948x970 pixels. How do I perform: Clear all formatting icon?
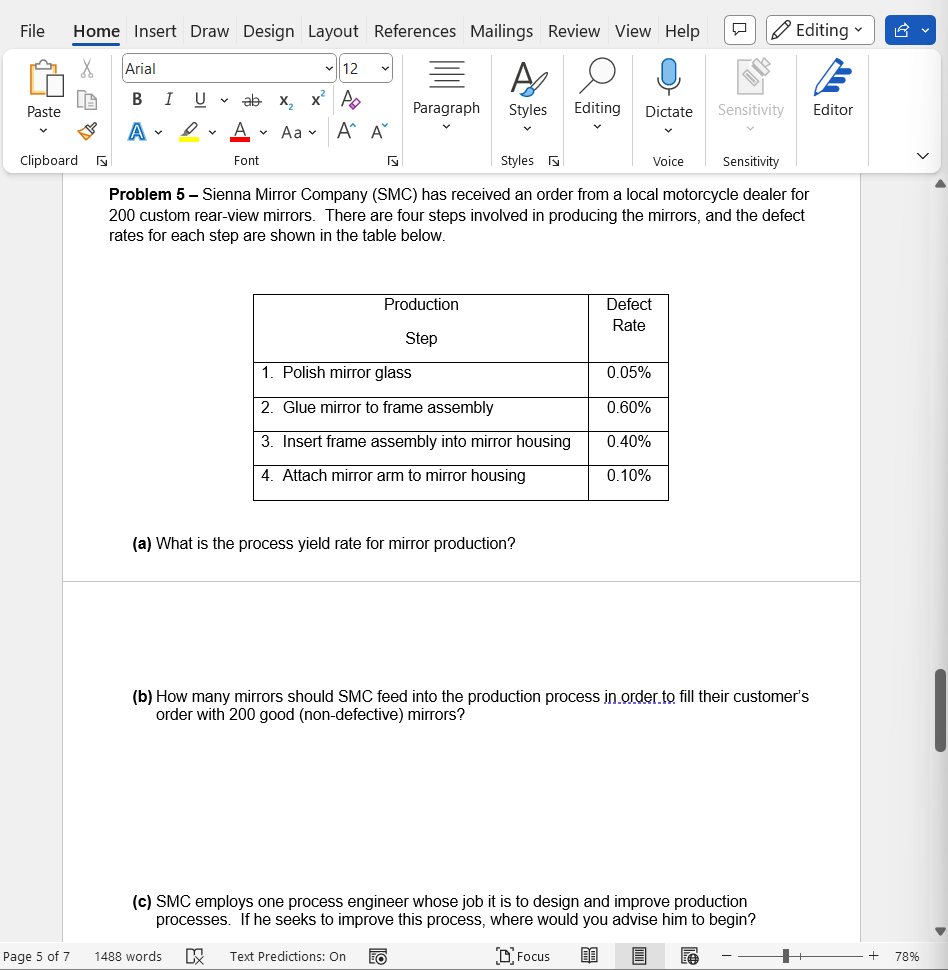click(x=351, y=99)
